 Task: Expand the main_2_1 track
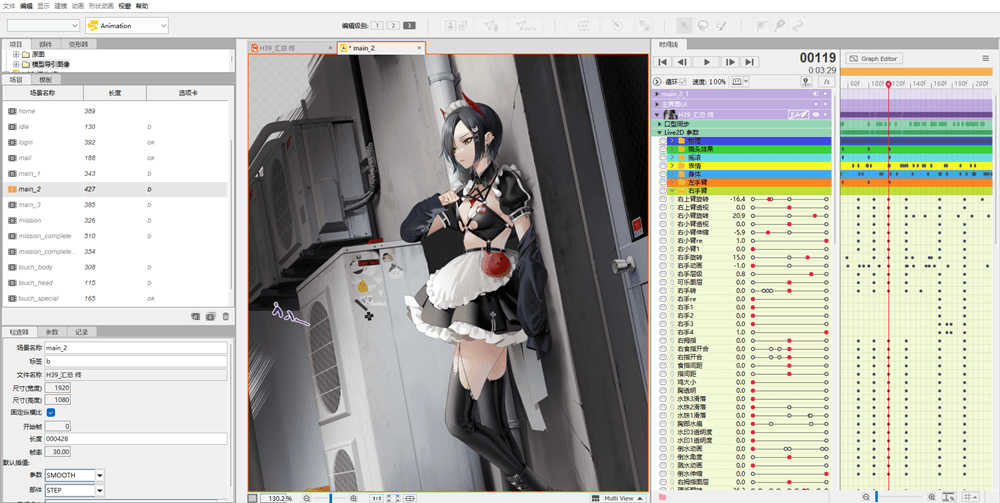click(658, 94)
